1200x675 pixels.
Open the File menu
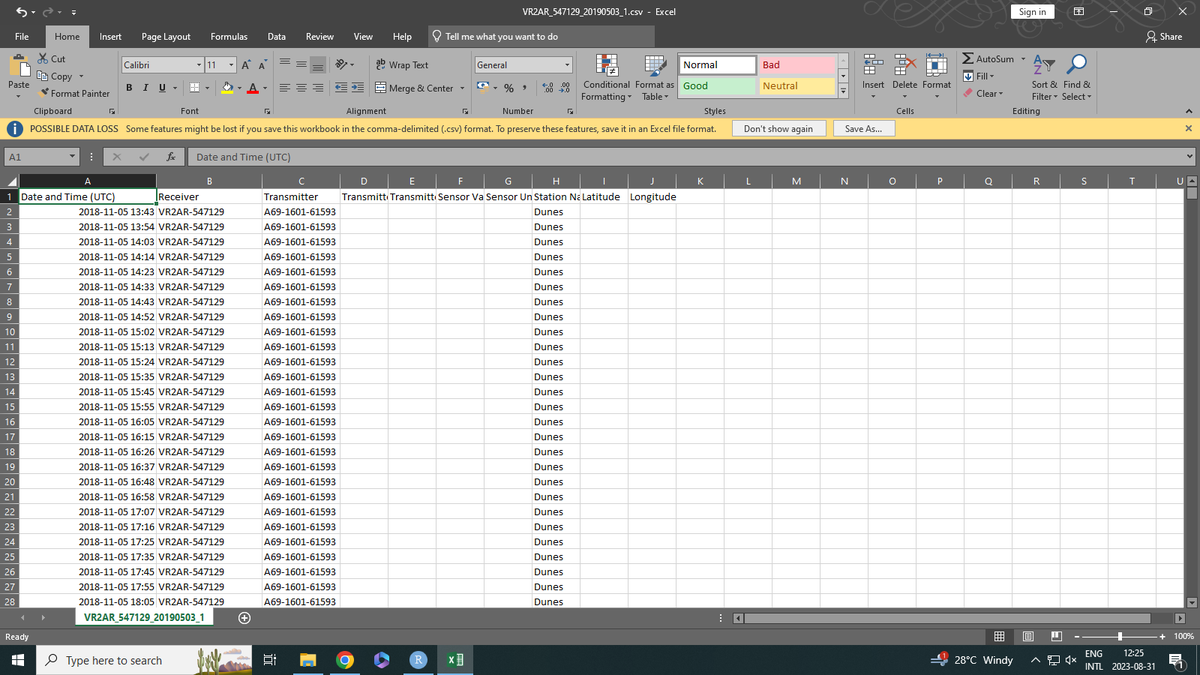tap(21, 36)
